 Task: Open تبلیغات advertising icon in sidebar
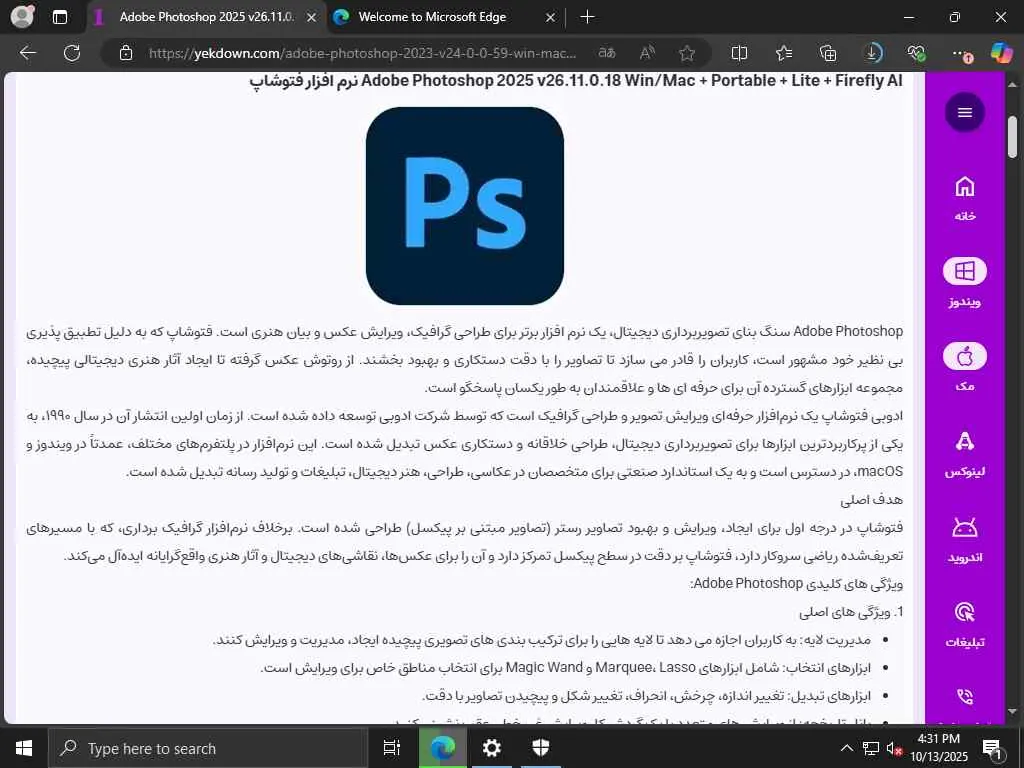(x=965, y=613)
